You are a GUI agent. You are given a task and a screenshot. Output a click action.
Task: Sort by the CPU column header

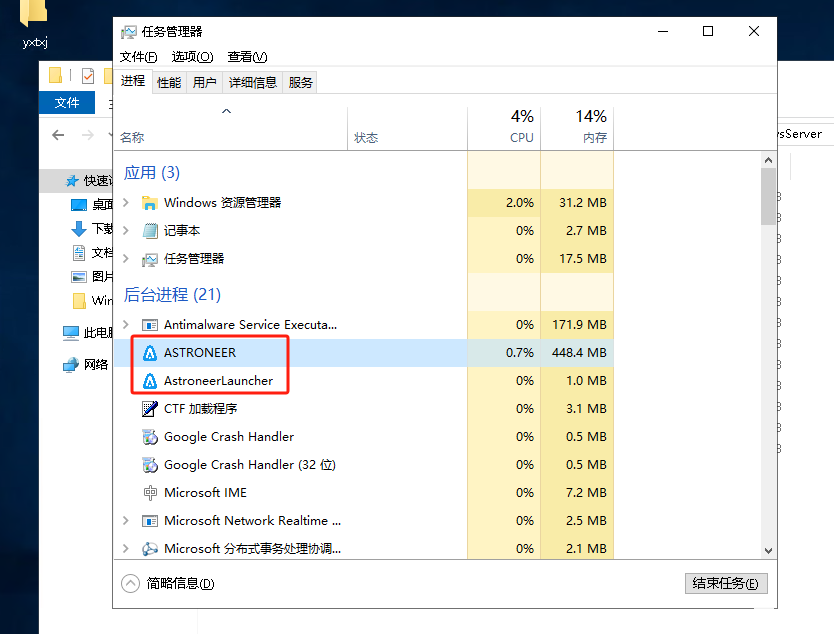(x=504, y=128)
